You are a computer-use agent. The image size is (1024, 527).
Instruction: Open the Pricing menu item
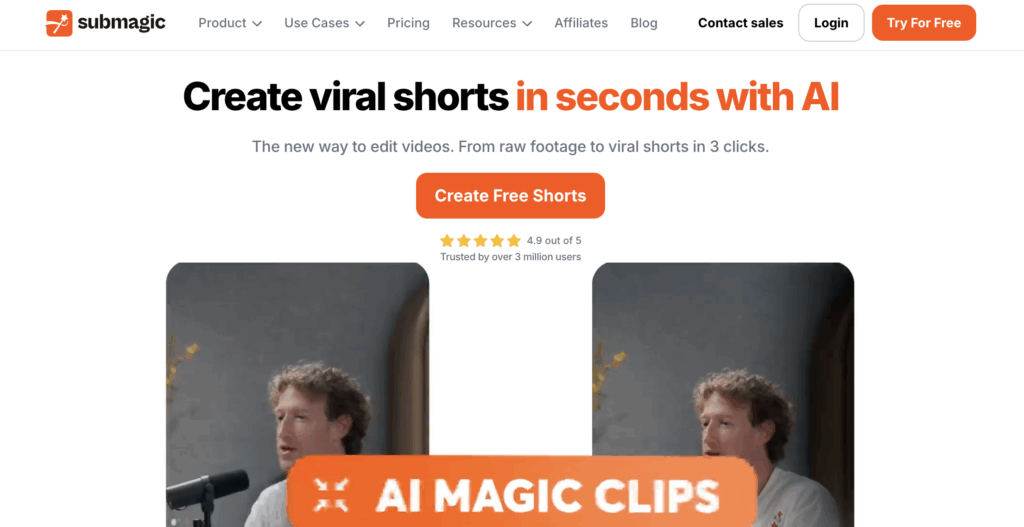pyautogui.click(x=408, y=23)
